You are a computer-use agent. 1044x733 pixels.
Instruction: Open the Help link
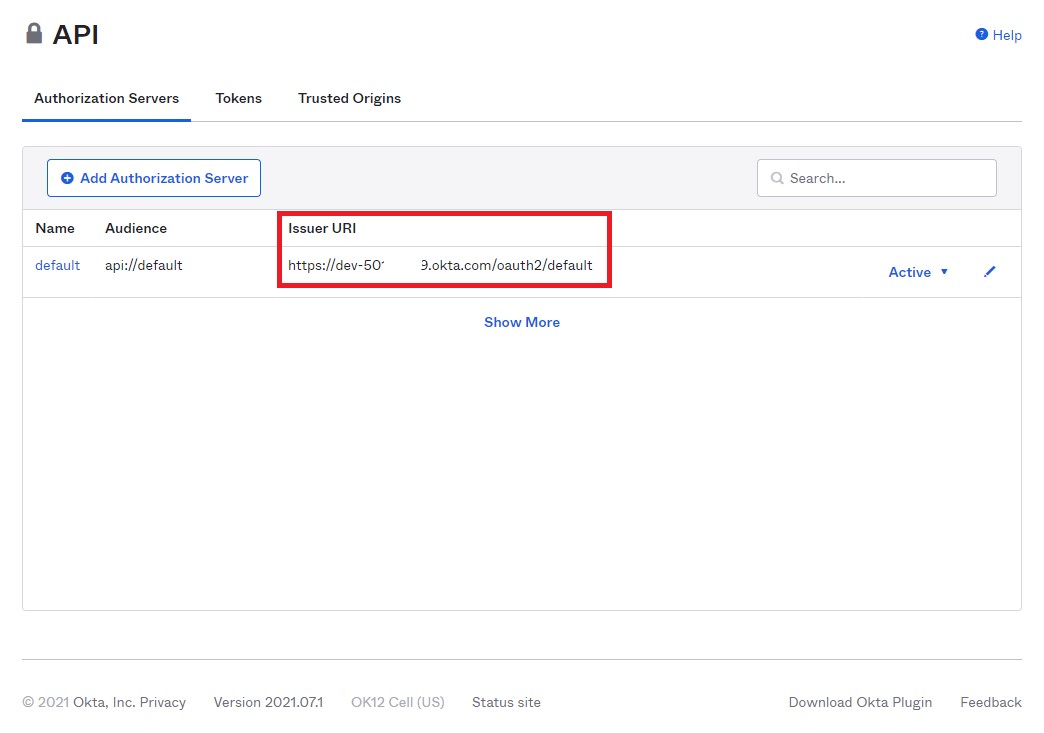click(x=1006, y=35)
